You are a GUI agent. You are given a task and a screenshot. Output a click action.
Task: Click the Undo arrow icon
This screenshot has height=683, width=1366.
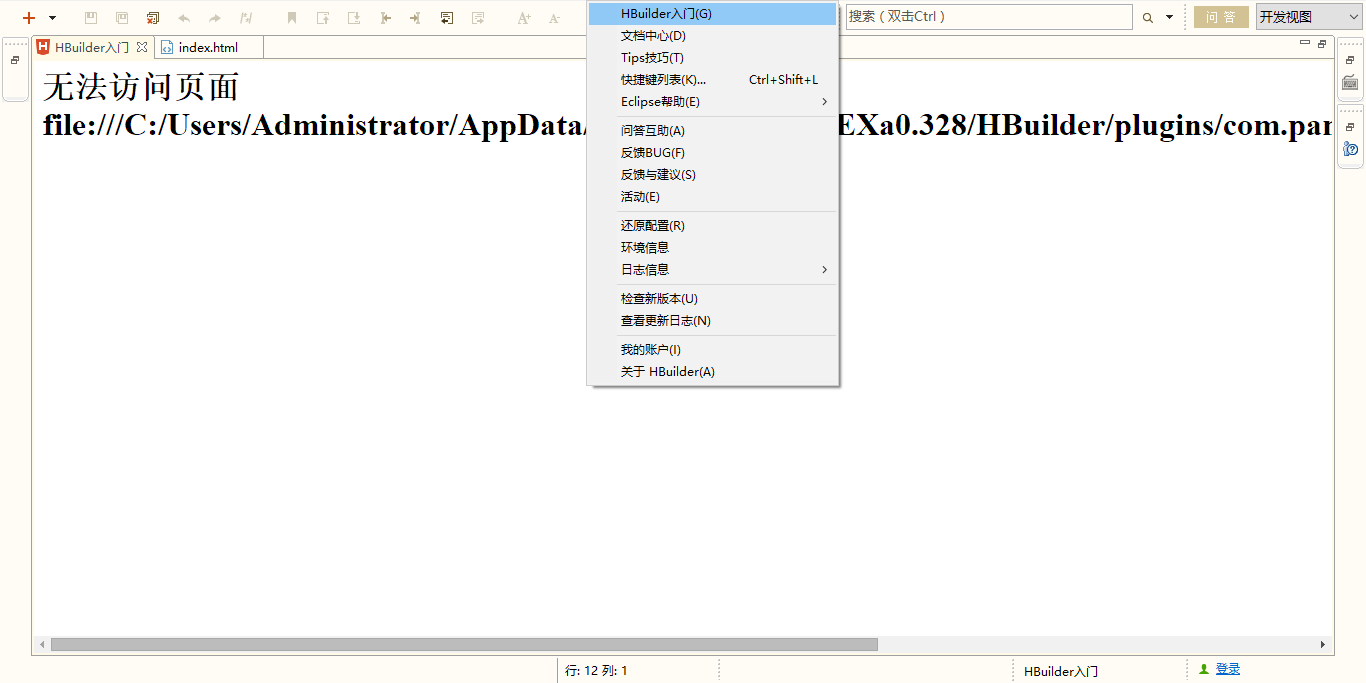click(184, 18)
